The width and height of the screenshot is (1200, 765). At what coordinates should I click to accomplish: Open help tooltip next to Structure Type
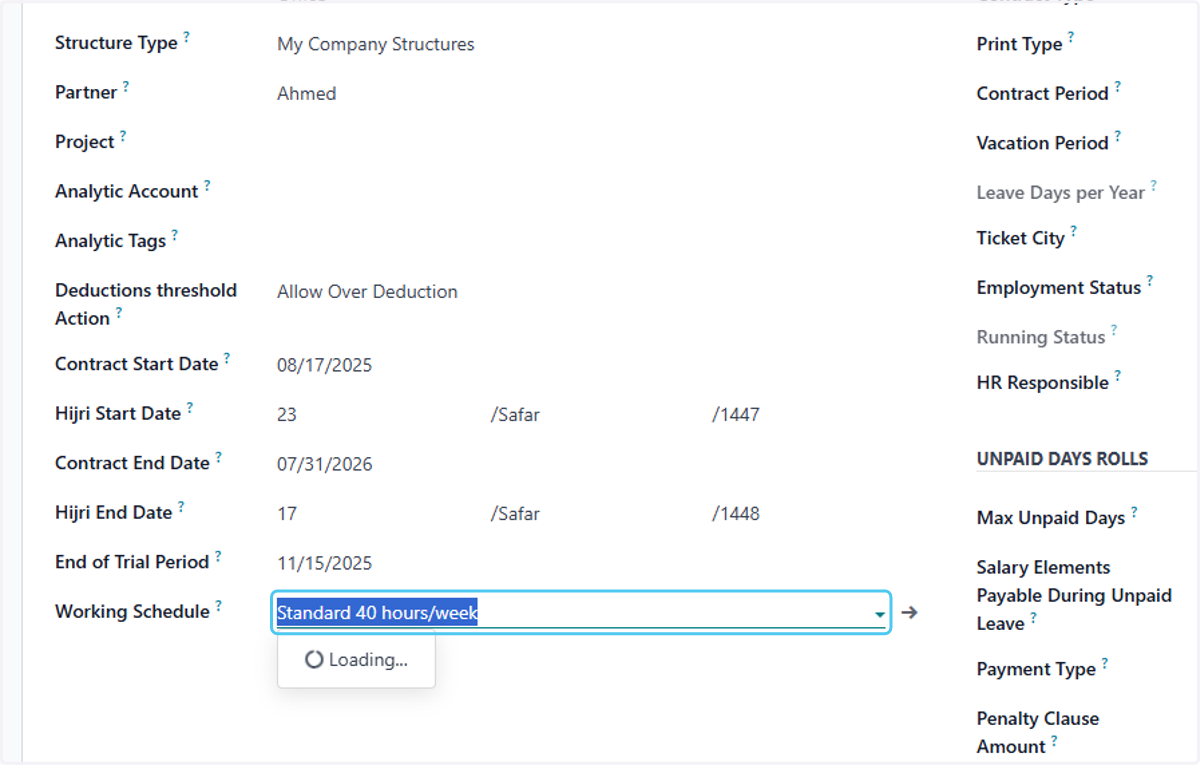(186, 38)
